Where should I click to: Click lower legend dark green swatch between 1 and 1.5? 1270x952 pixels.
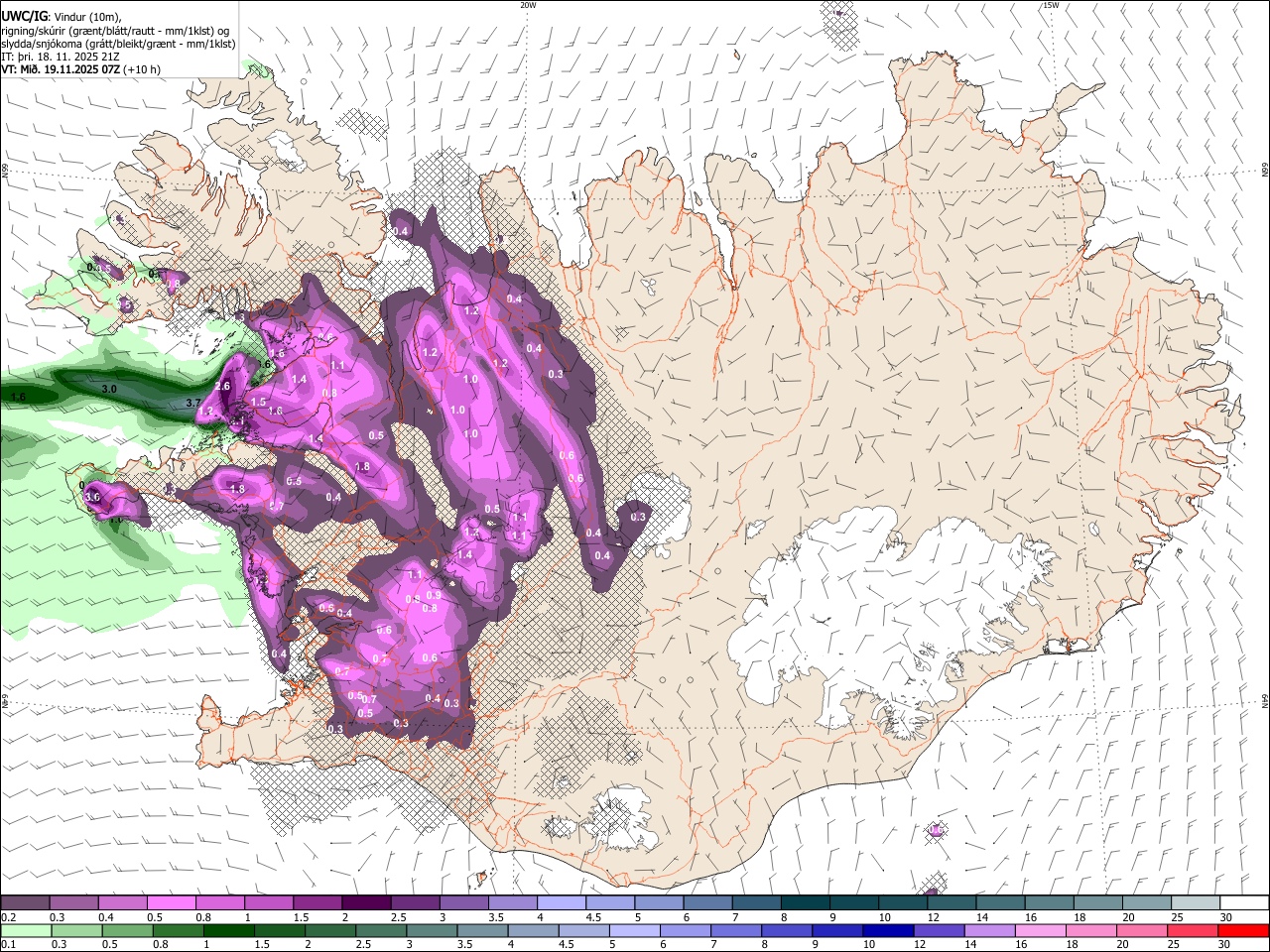[x=229, y=930]
